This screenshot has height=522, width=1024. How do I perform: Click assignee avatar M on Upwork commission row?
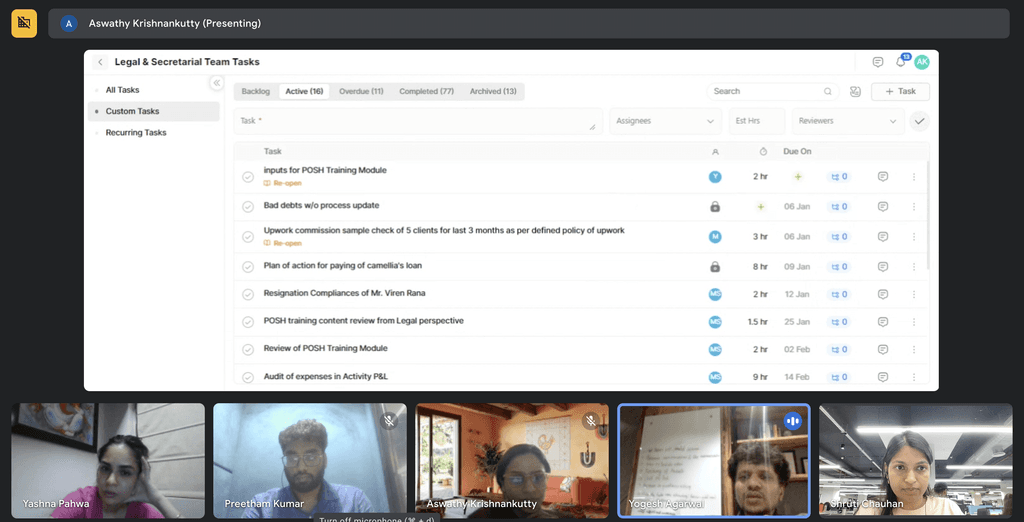click(715, 237)
